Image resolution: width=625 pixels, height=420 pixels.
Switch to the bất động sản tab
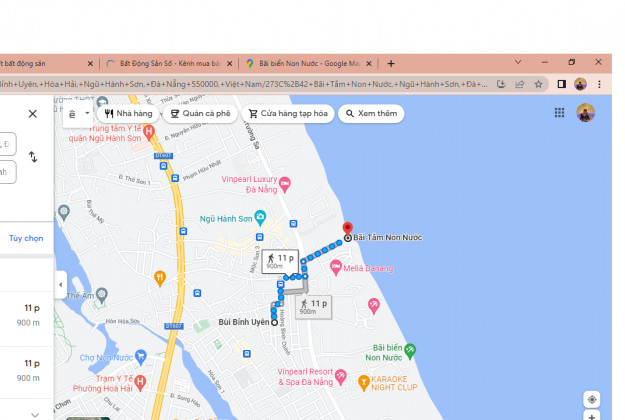44,63
